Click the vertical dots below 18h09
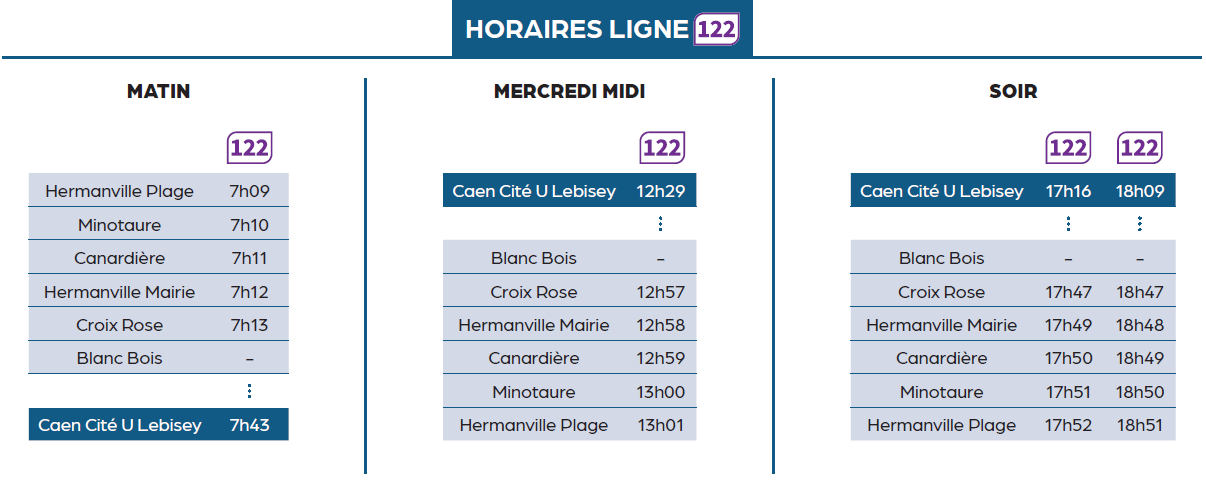This screenshot has height=480, width=1206. coord(1139,224)
